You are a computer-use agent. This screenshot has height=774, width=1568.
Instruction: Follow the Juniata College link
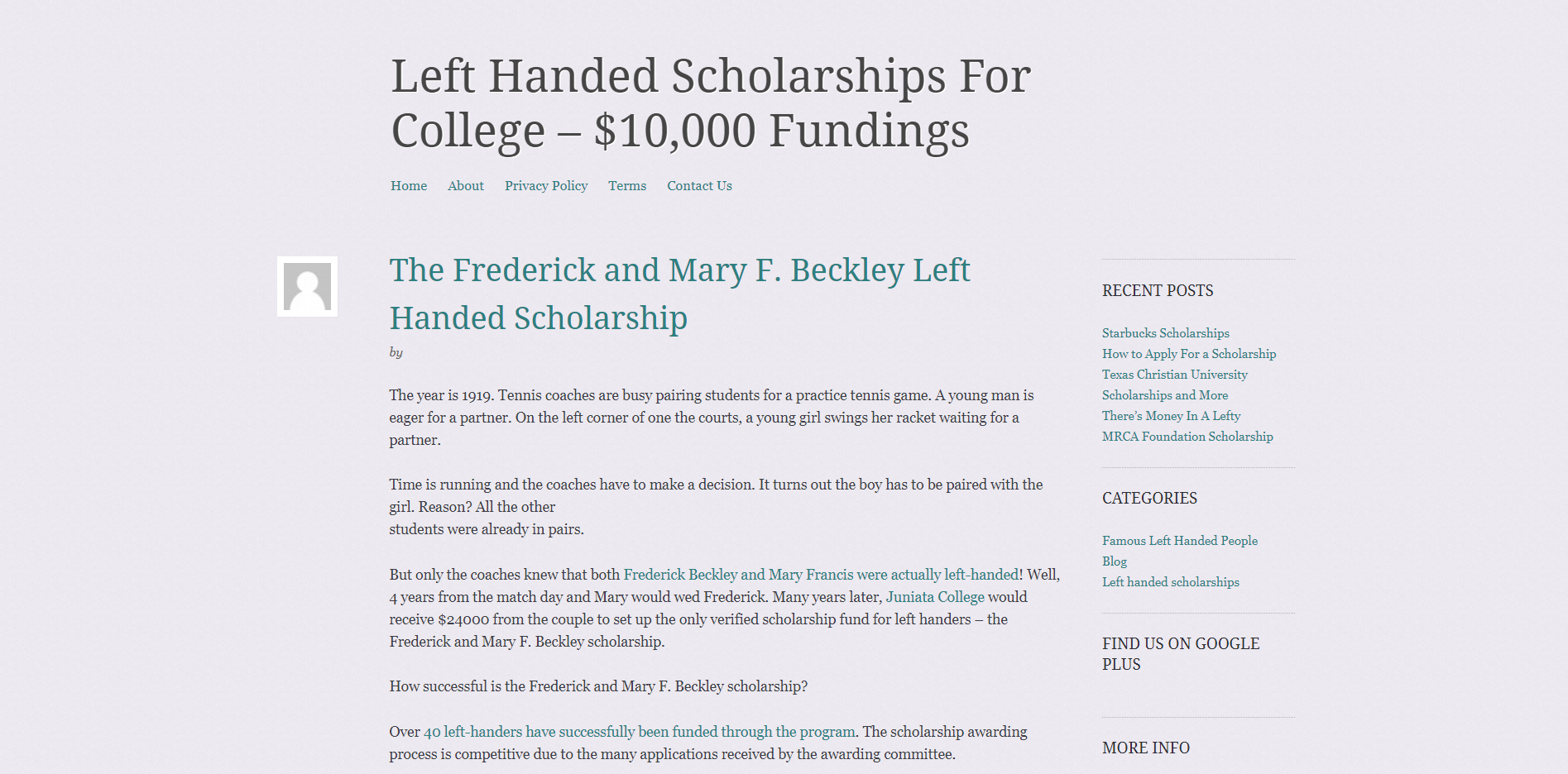[933, 597]
